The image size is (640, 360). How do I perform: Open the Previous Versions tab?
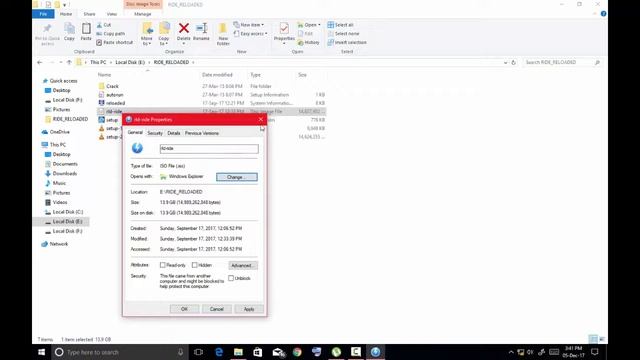(x=202, y=133)
